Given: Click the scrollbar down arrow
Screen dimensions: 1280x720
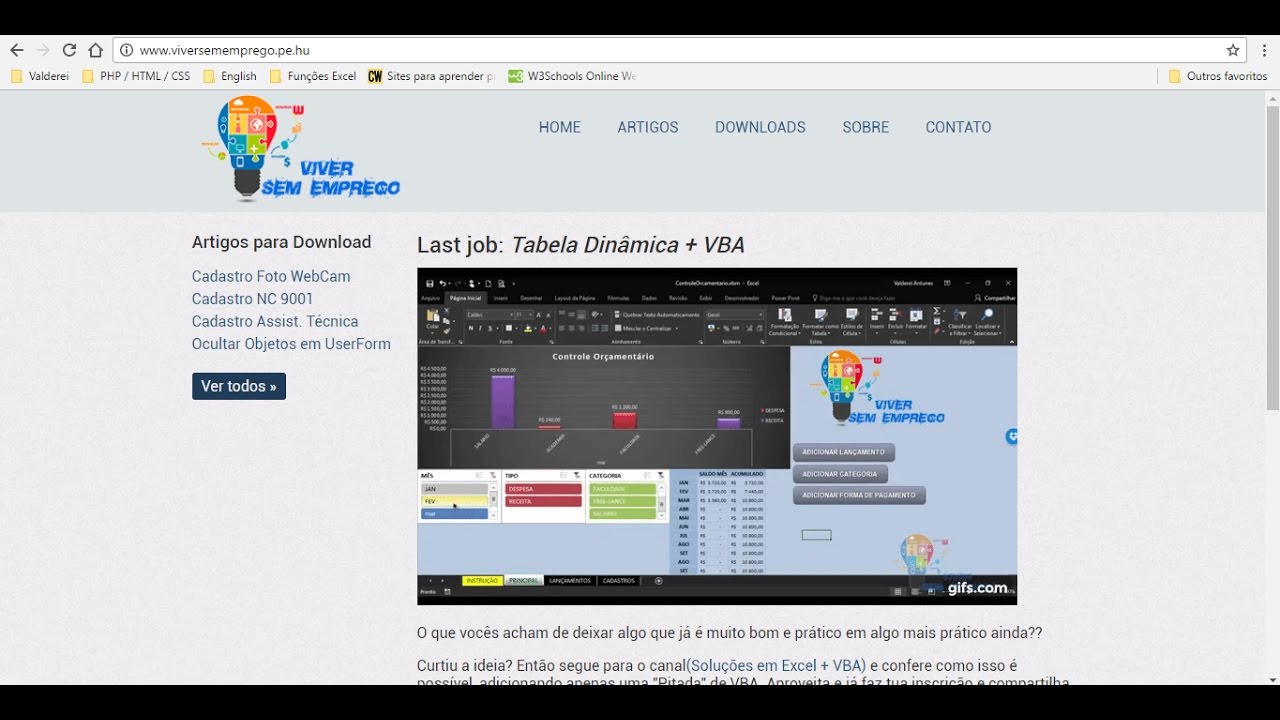Looking at the screenshot, I should pyautogui.click(x=1272, y=679).
